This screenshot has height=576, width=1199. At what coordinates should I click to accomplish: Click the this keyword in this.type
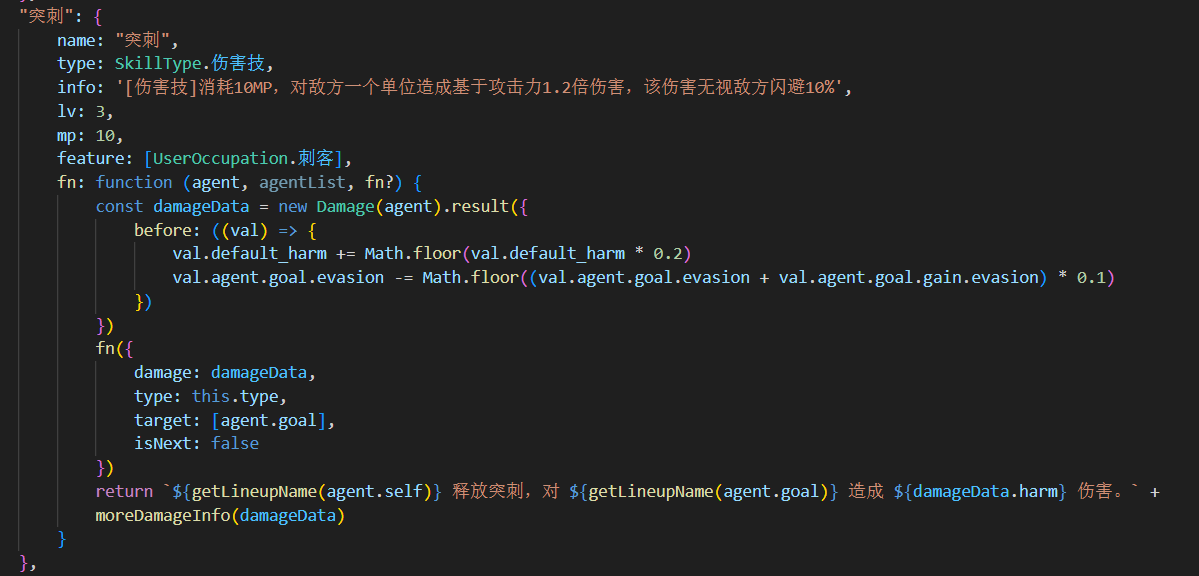[x=211, y=396]
